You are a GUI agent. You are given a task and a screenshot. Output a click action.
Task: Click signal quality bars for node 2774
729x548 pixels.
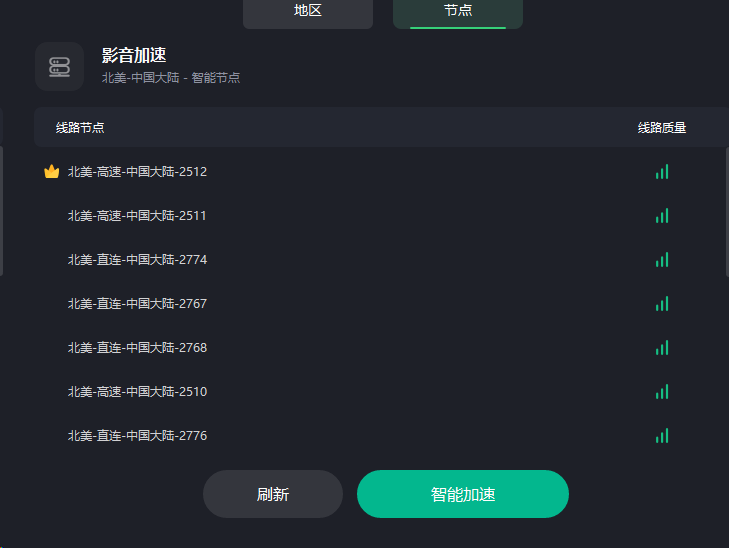(x=662, y=259)
